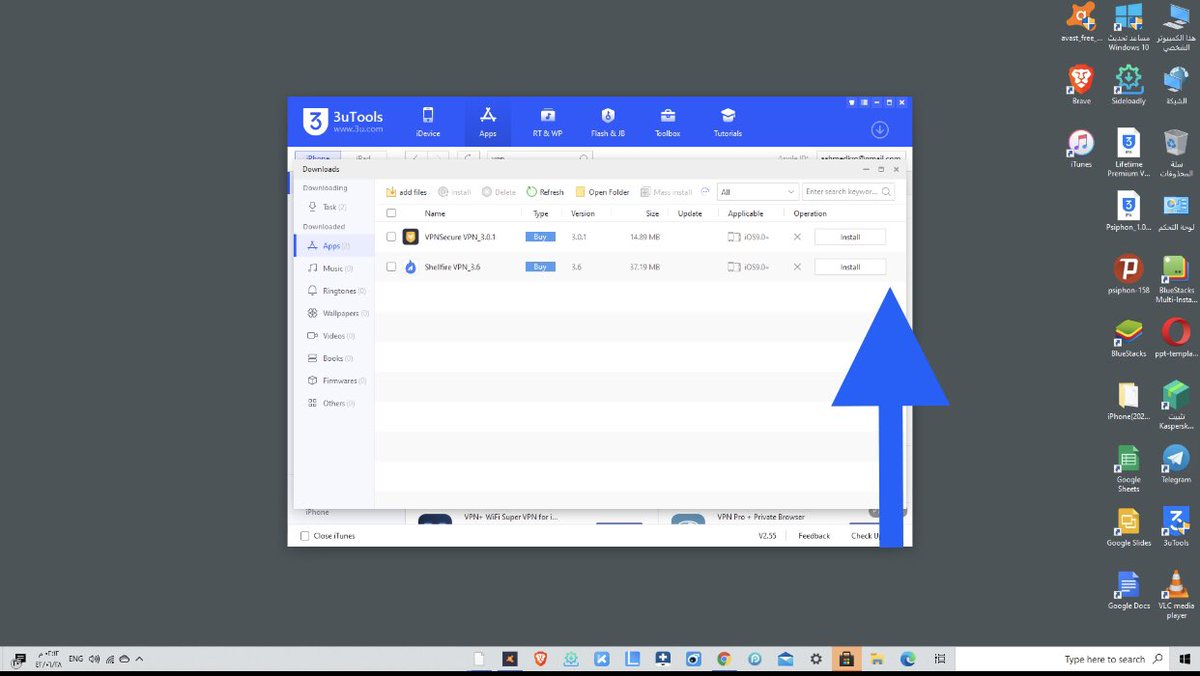The image size is (1200, 676).
Task: Click Chrome icon in the taskbar
Action: (x=724, y=659)
